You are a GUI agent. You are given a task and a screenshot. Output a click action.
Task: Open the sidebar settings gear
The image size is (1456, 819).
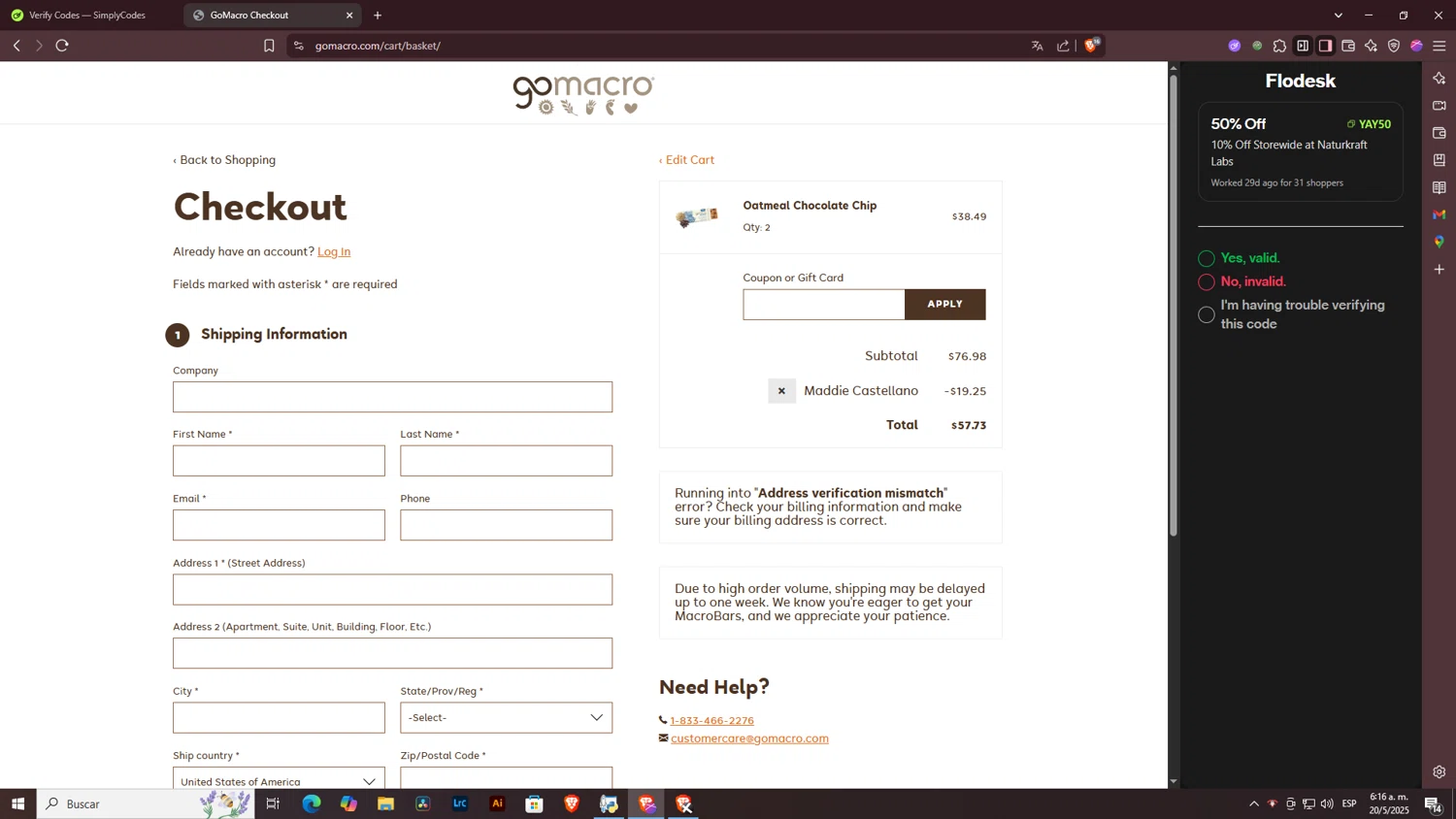(x=1439, y=772)
